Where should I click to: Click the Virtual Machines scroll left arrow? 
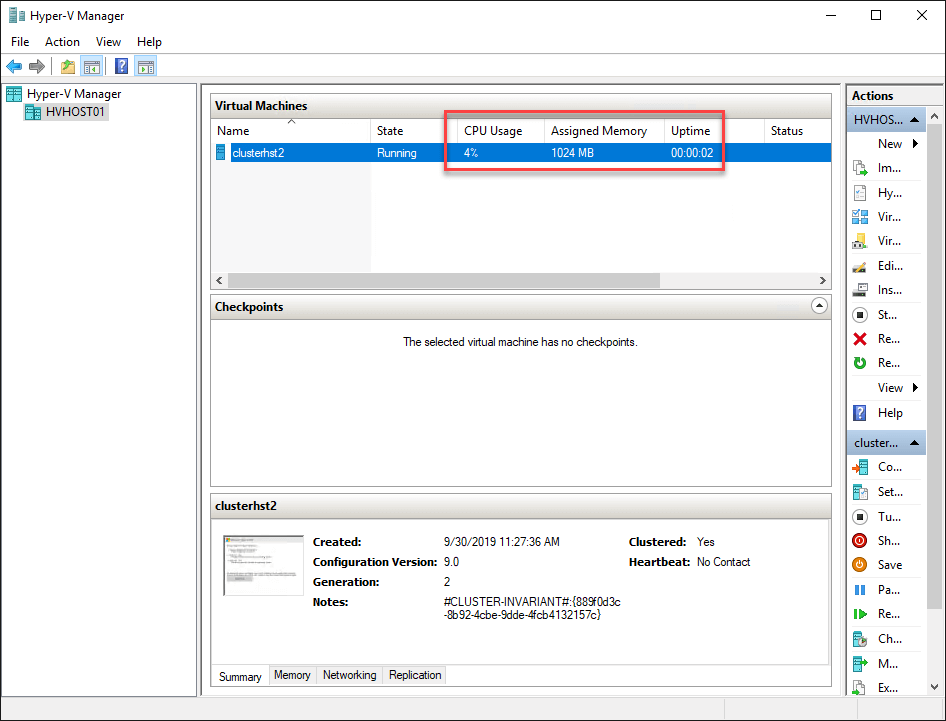(x=219, y=280)
